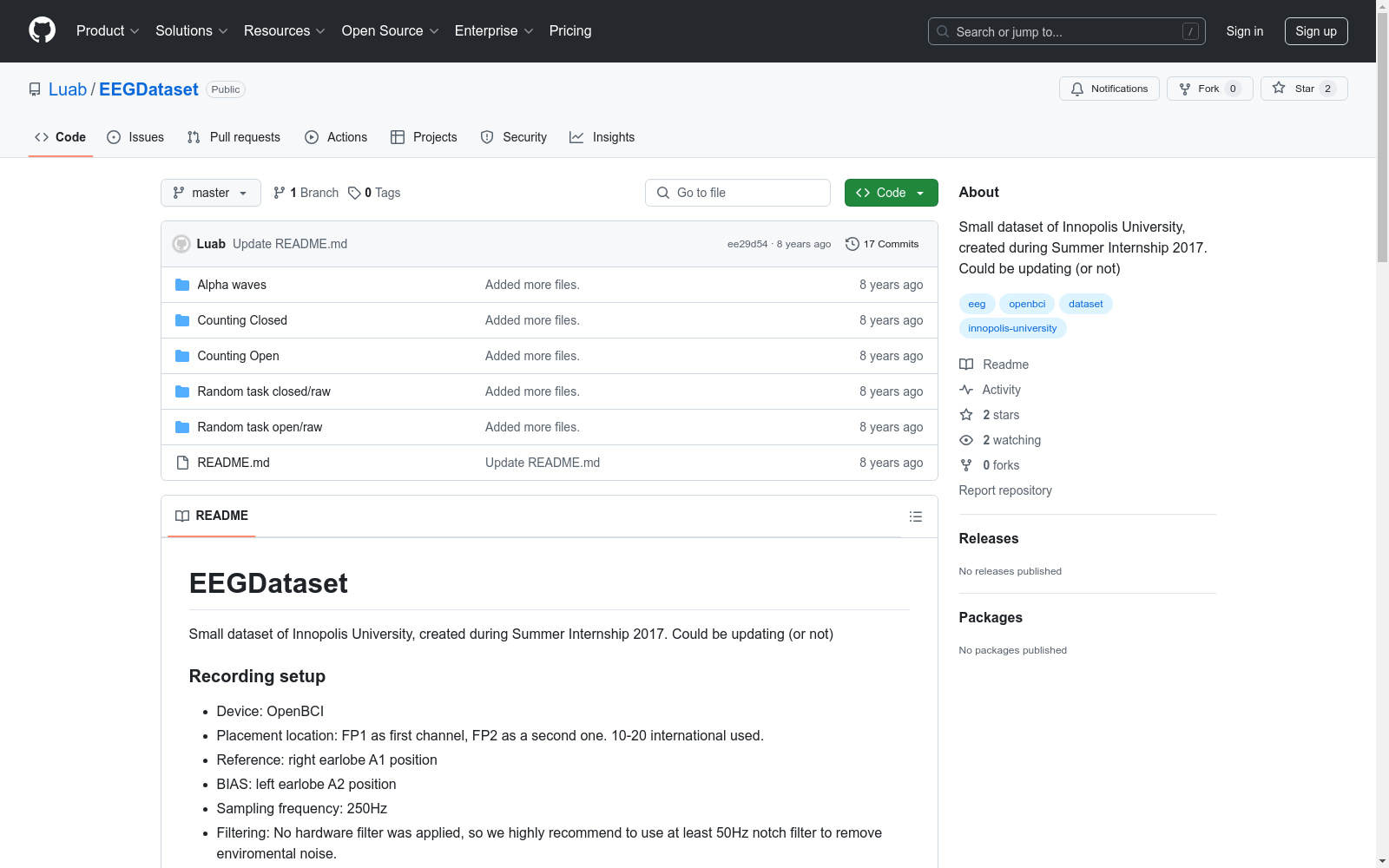Image resolution: width=1389 pixels, height=868 pixels.
Task: Open the Alpha waves folder
Action: tap(232, 285)
